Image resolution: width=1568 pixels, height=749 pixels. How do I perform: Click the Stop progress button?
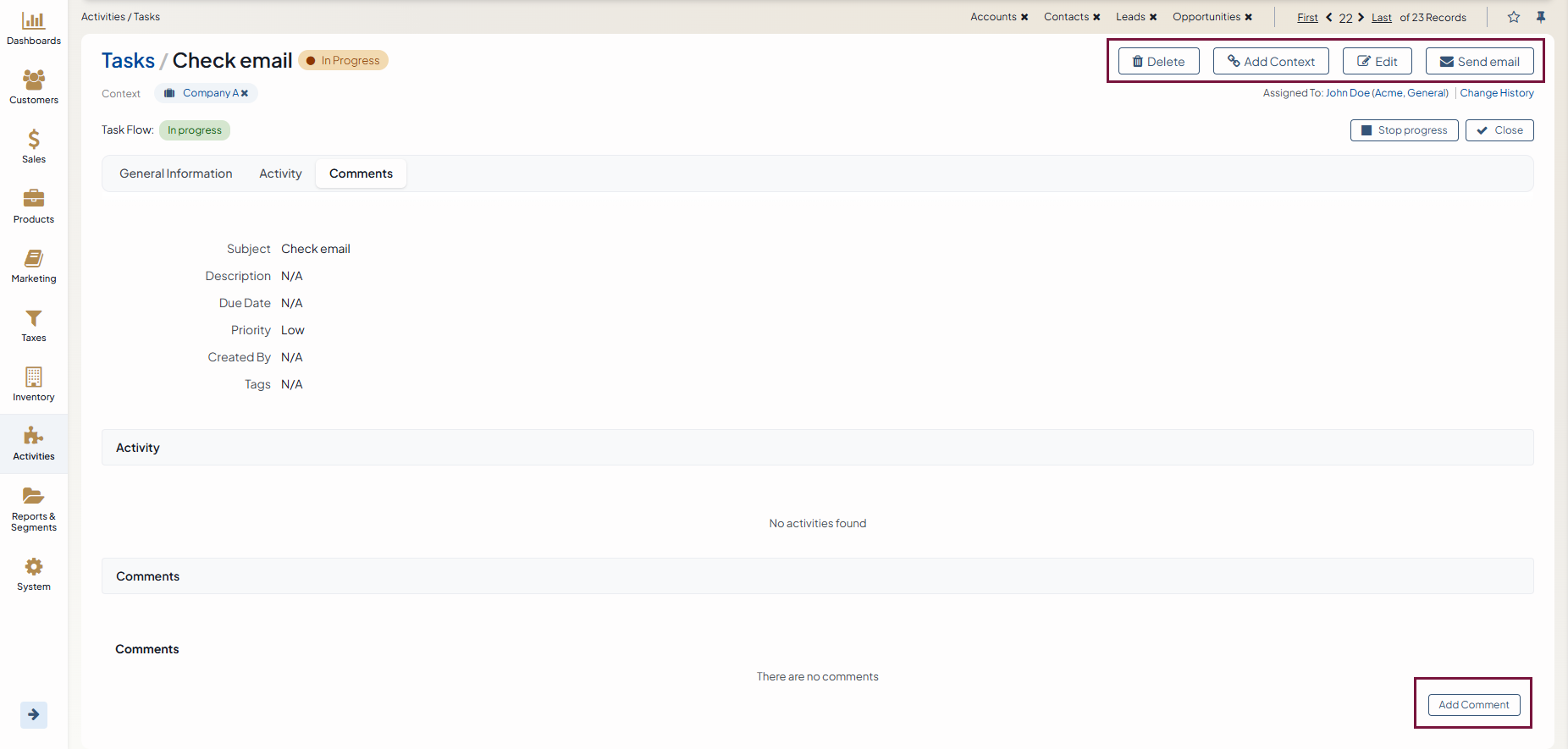[x=1404, y=130]
